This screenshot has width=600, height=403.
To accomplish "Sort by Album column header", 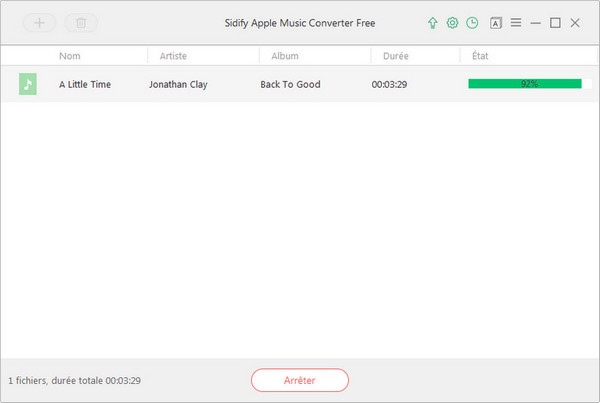I will point(285,56).
